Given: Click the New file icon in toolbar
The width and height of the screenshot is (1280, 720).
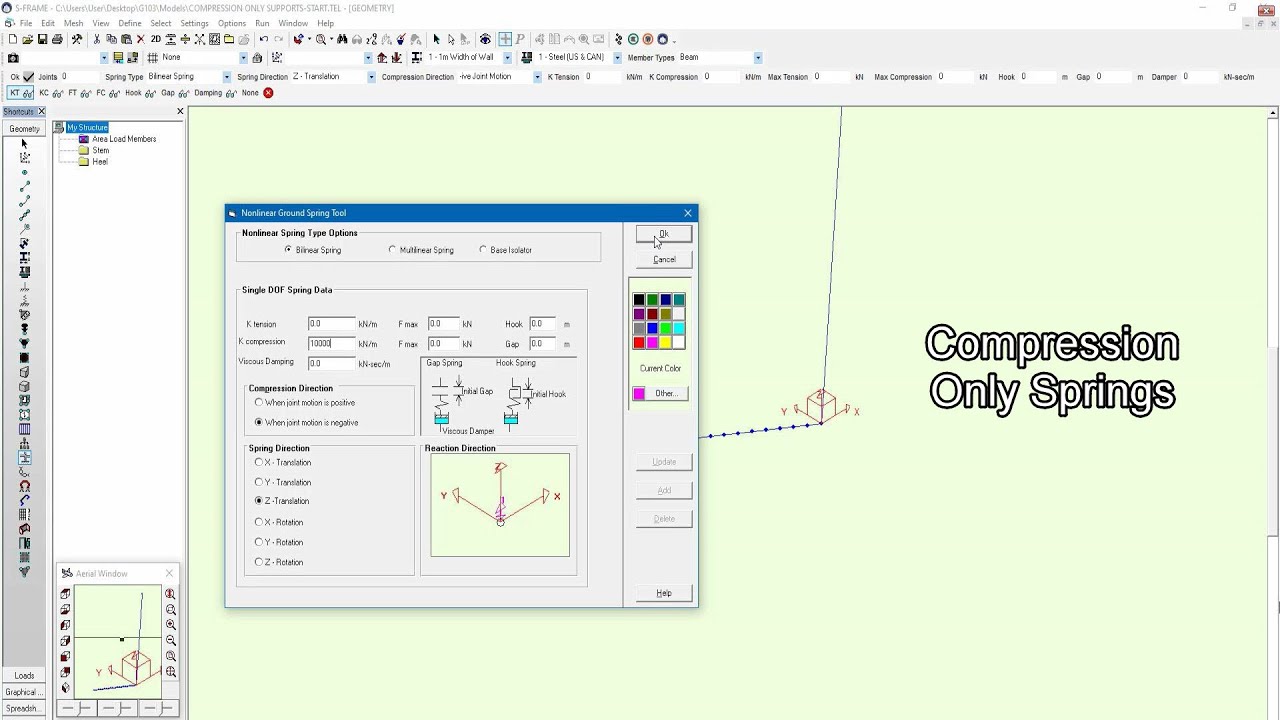Looking at the screenshot, I should point(12,40).
